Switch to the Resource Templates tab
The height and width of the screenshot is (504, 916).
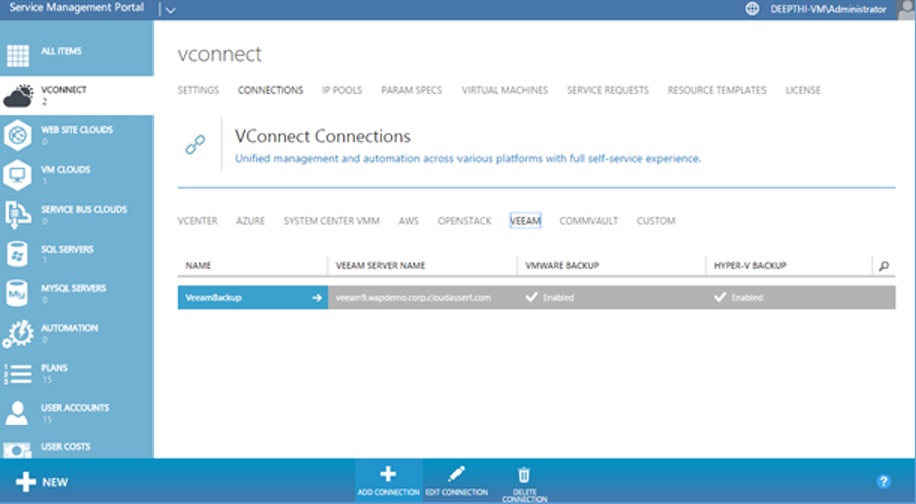[x=717, y=90]
